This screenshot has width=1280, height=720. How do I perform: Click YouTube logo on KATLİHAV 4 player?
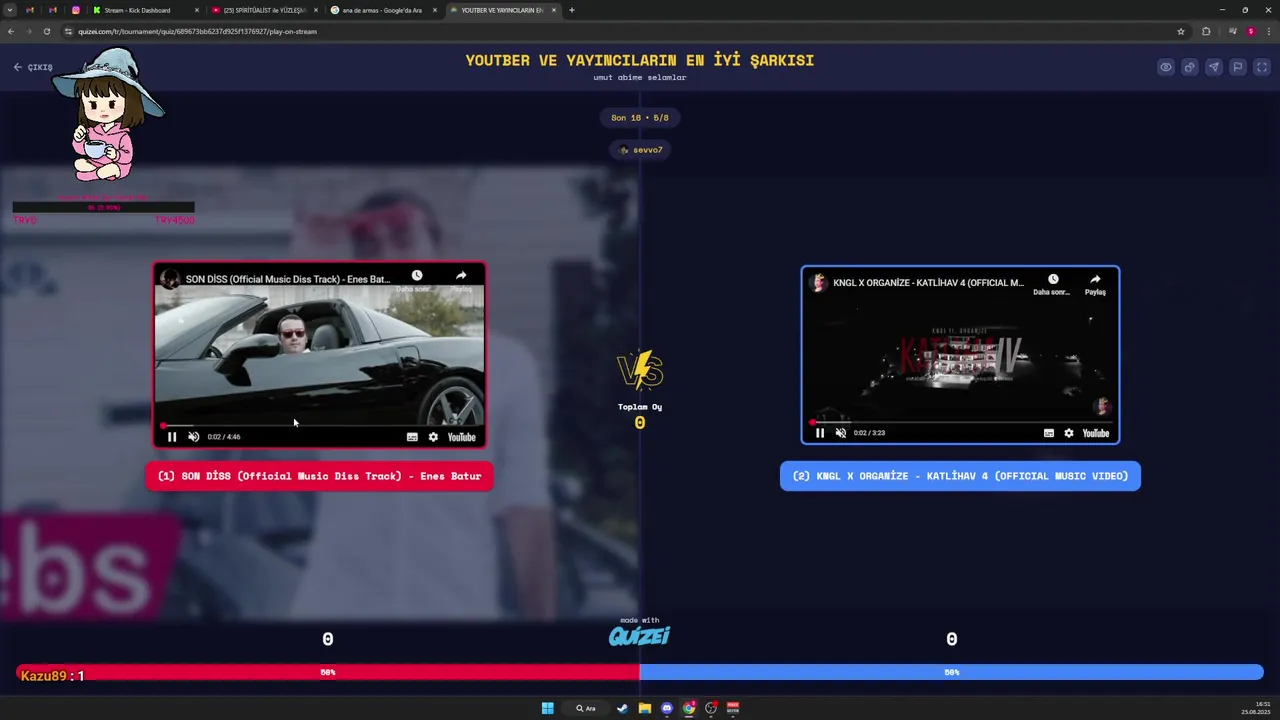tap(1097, 433)
